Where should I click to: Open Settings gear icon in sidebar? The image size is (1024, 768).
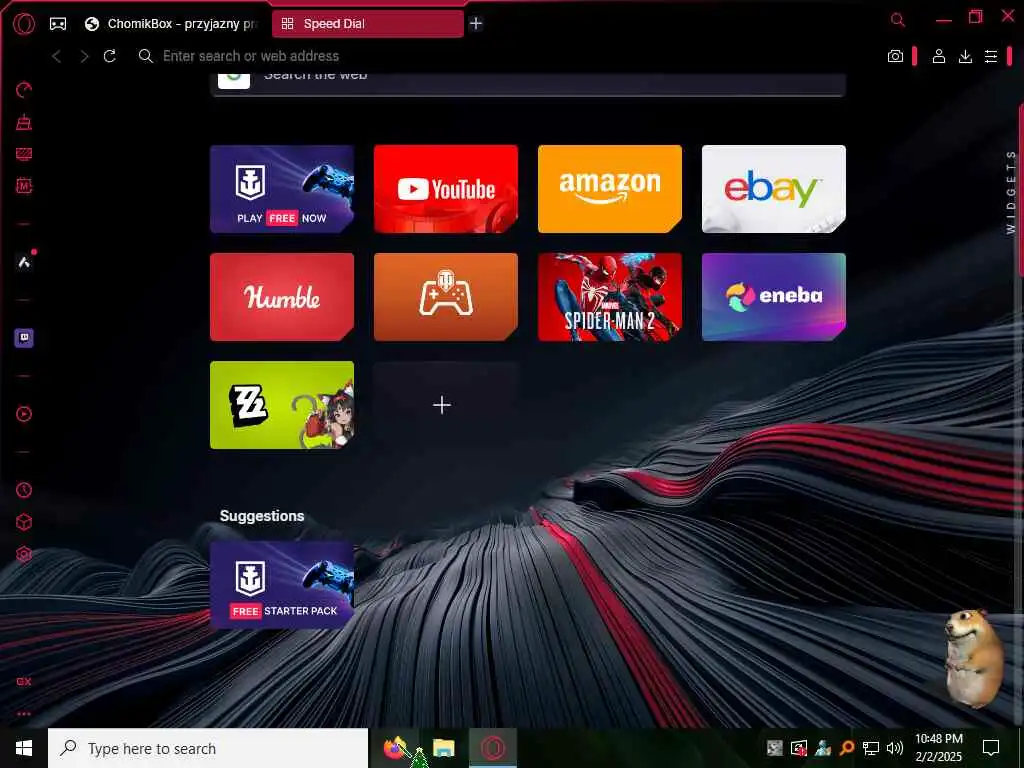pyautogui.click(x=24, y=554)
